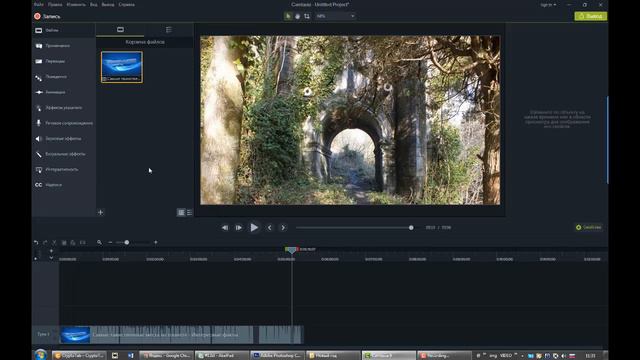The image size is (640, 360).
Task: Click the plus import media button
Action: pyautogui.click(x=100, y=212)
